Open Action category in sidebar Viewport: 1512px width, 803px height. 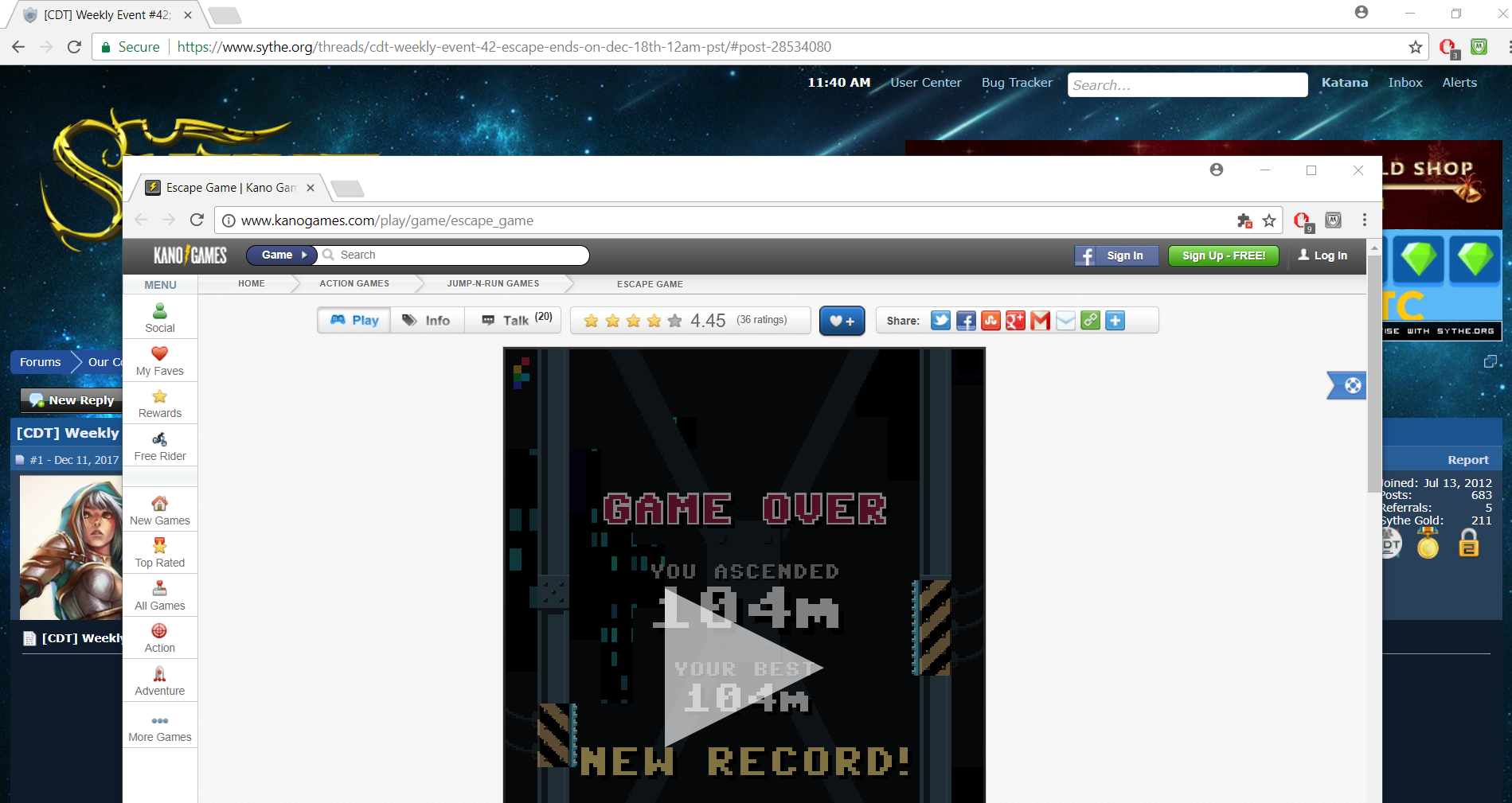160,638
